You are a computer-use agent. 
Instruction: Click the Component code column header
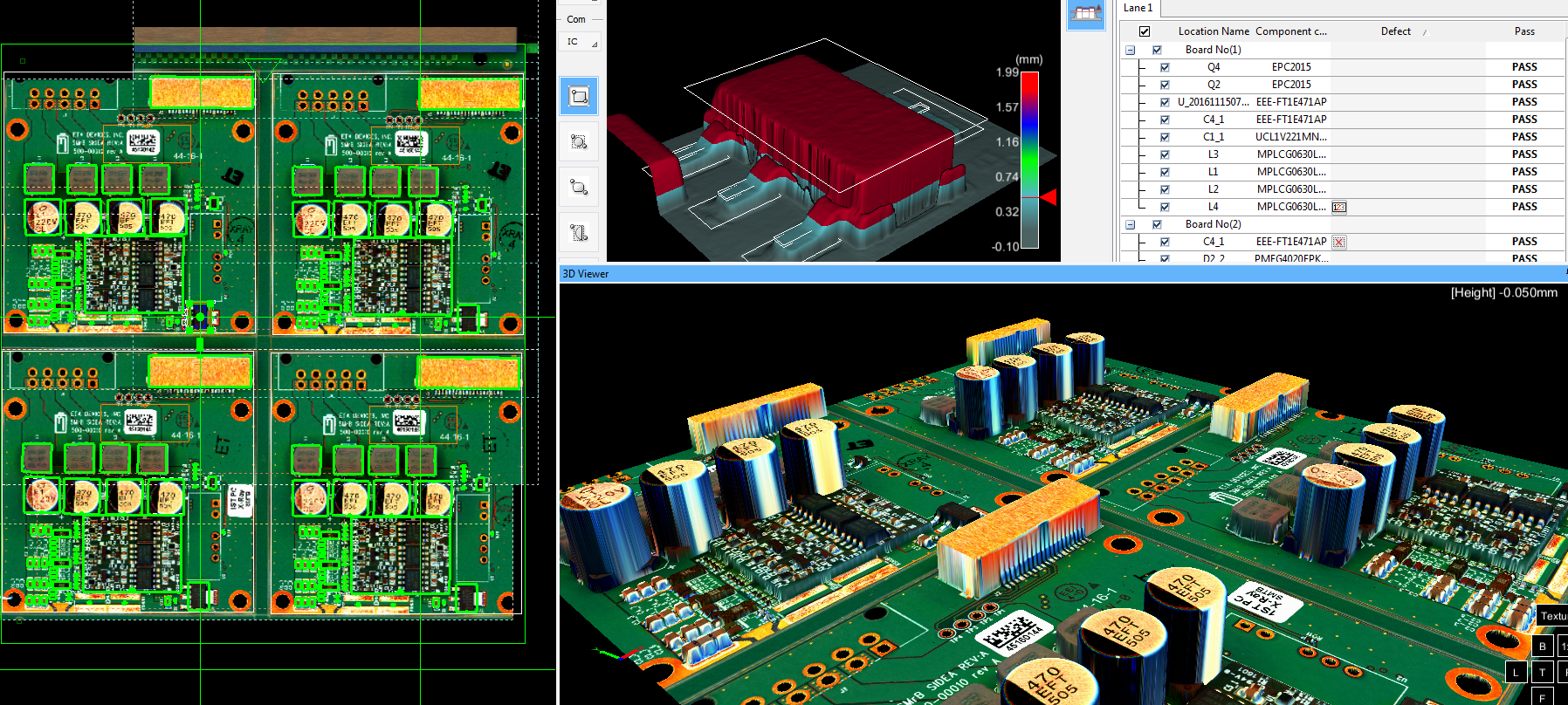[1291, 31]
